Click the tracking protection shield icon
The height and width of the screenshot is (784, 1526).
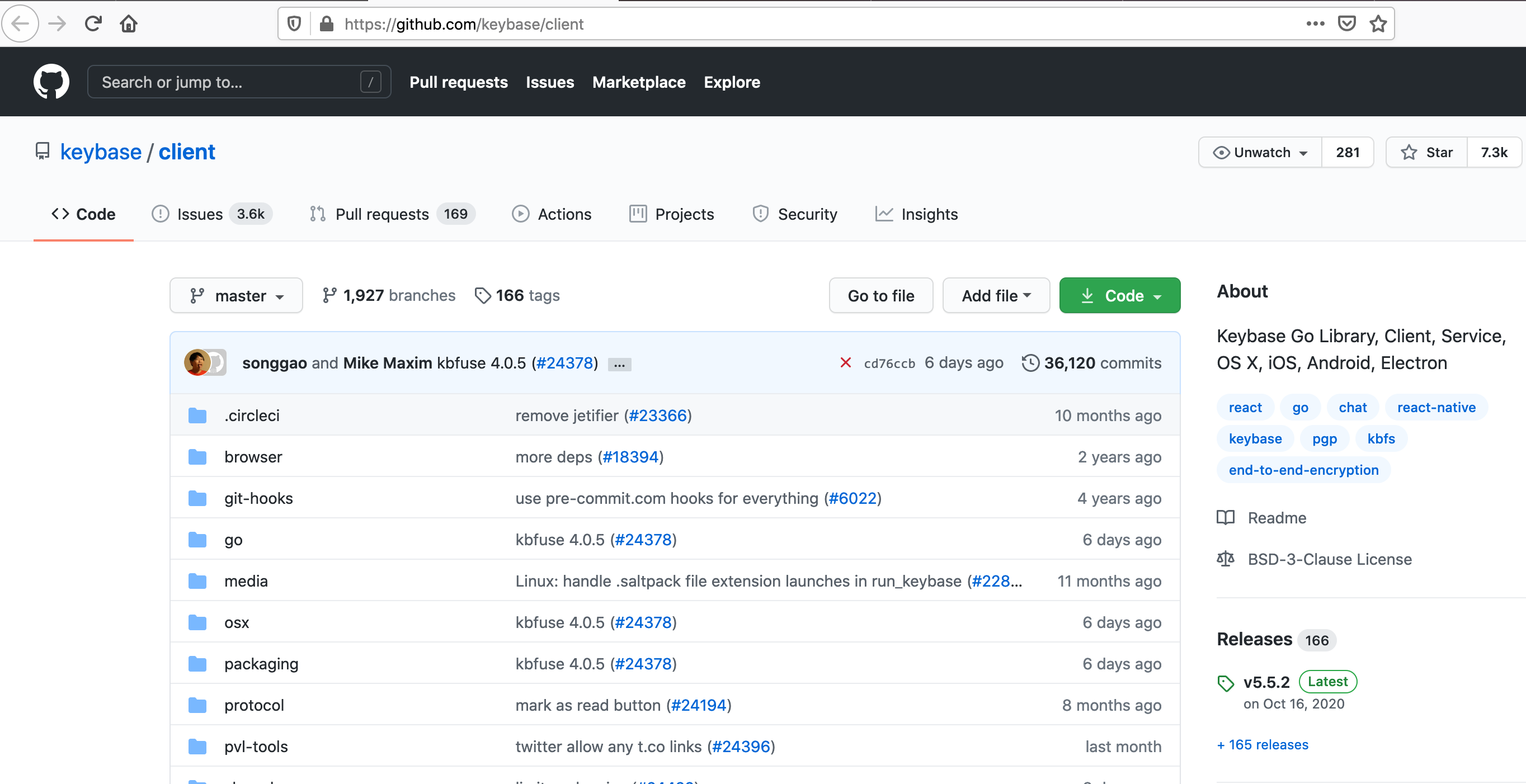coord(294,23)
